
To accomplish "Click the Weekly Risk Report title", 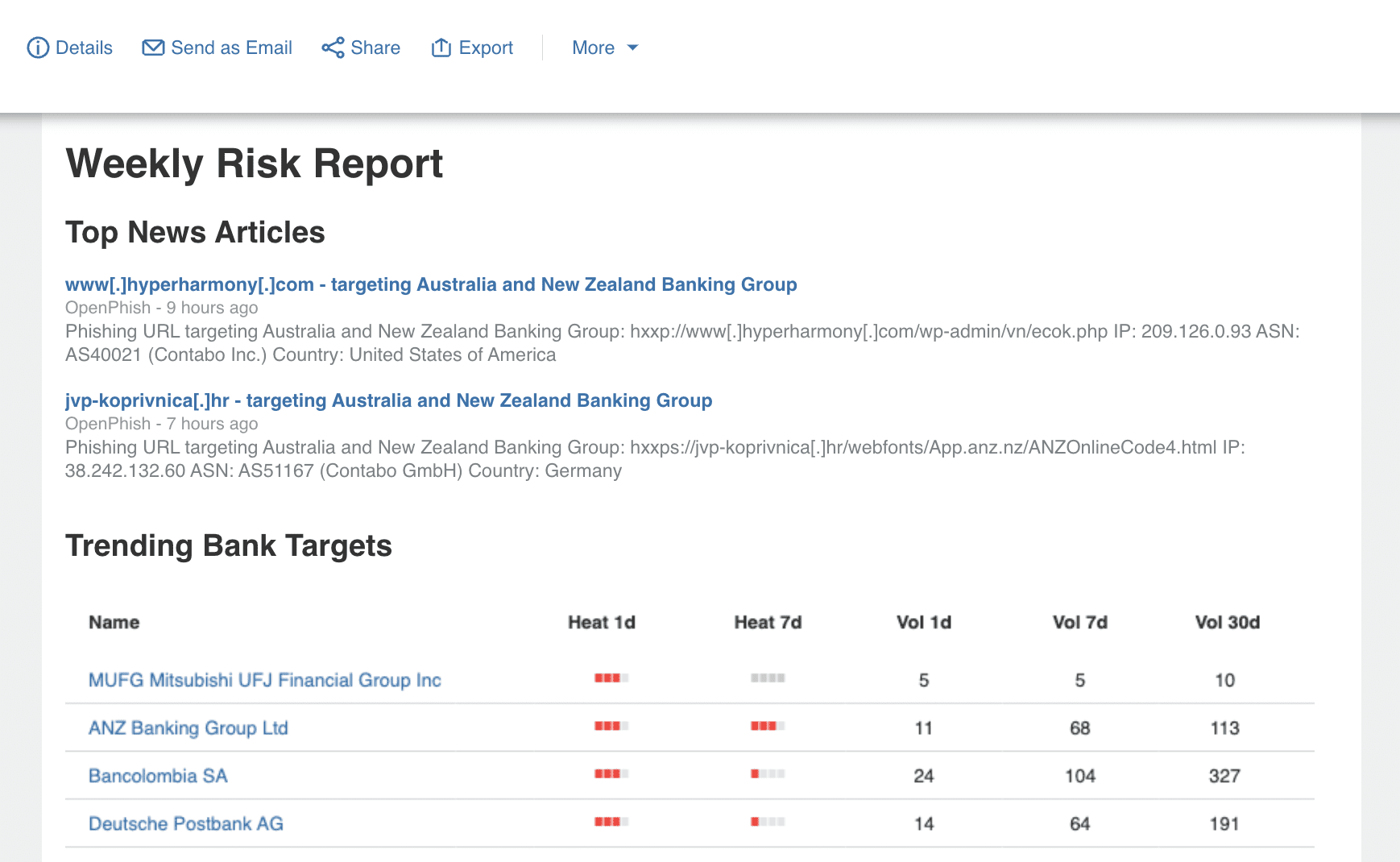I will point(255,164).
